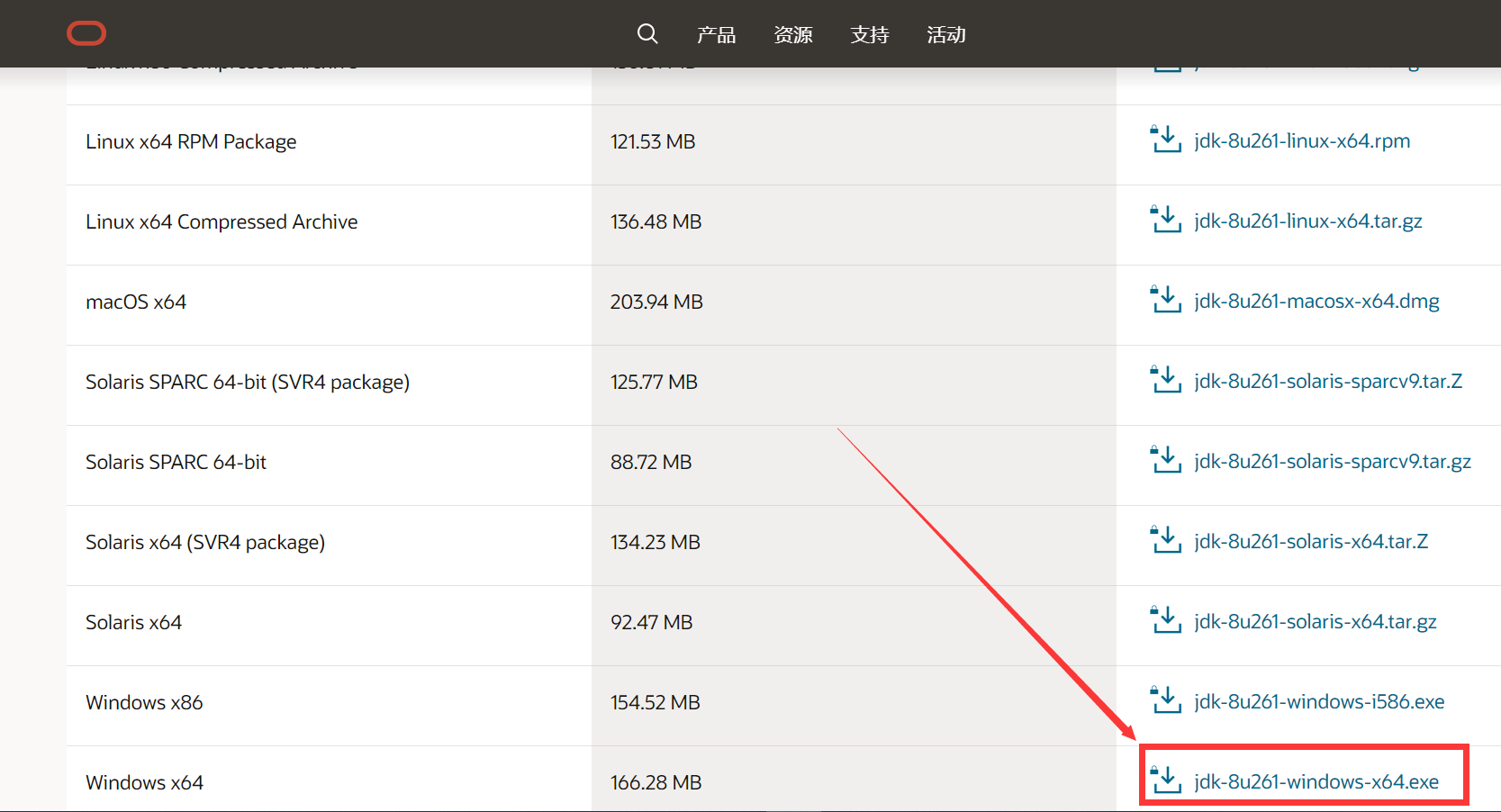The width and height of the screenshot is (1501, 812).
Task: Select the 'Linux x64 RPM Package' text
Action: pyautogui.click(x=191, y=142)
